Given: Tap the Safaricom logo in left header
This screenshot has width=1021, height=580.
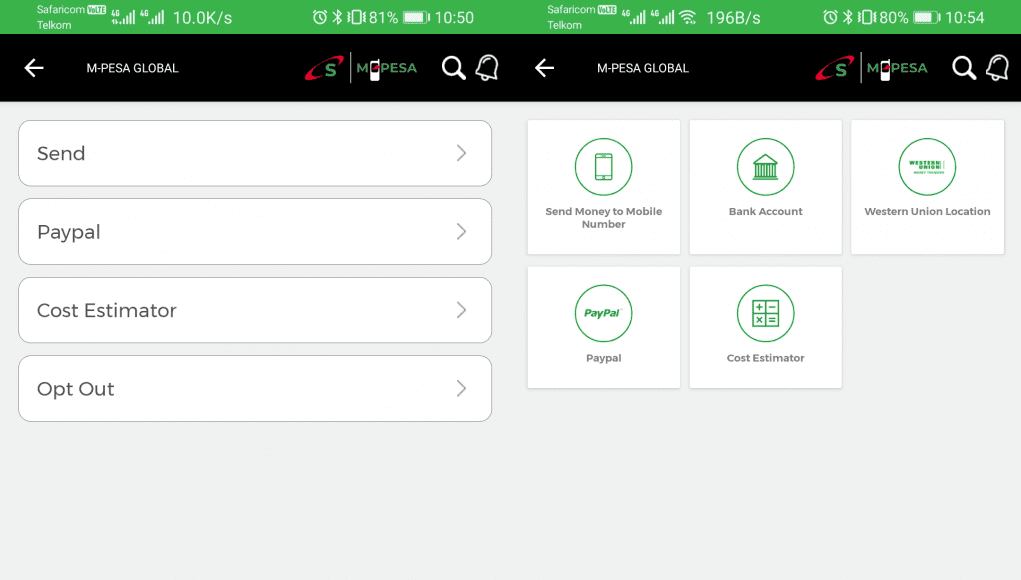Looking at the screenshot, I should [x=324, y=68].
